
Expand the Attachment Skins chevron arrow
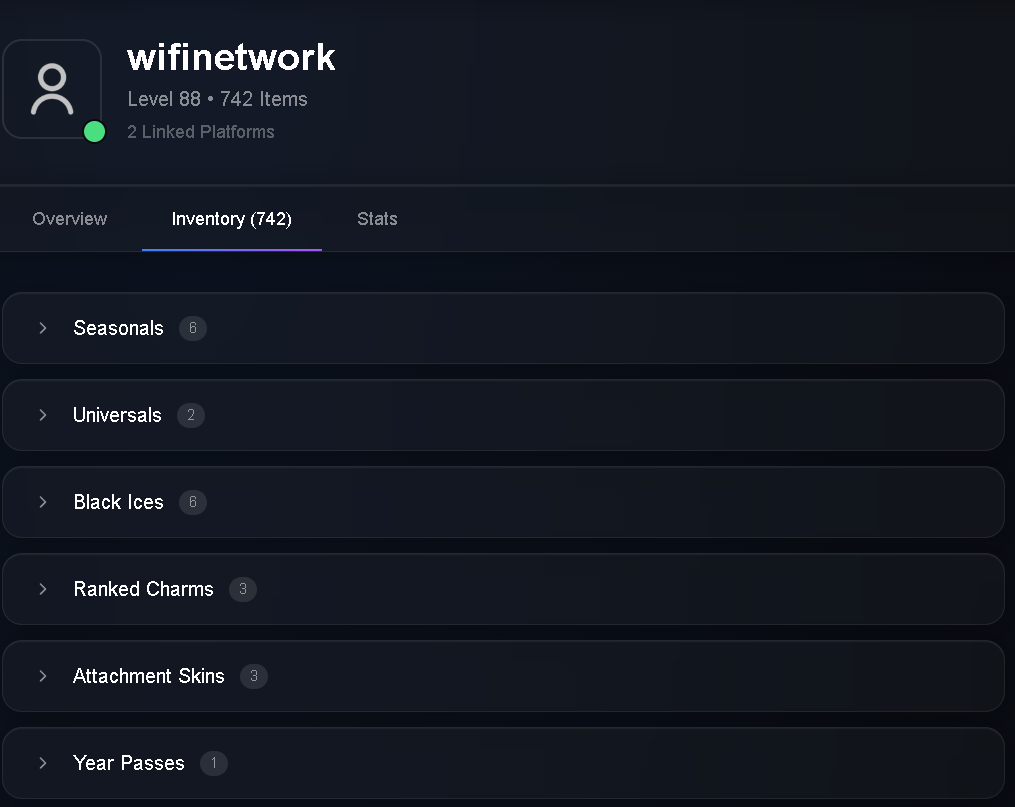[x=43, y=676]
